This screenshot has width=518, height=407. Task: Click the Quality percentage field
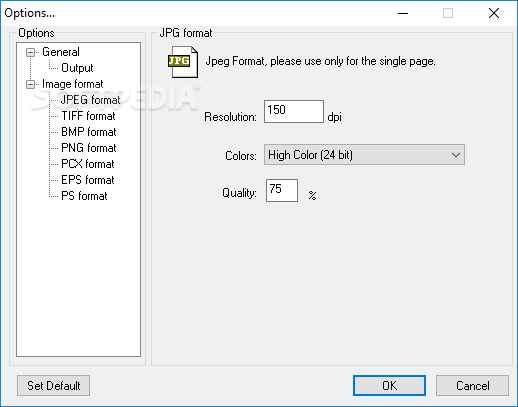point(282,190)
